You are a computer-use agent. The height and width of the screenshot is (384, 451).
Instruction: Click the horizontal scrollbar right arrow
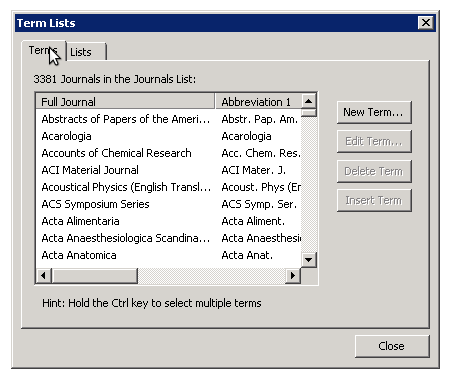pos(293,276)
